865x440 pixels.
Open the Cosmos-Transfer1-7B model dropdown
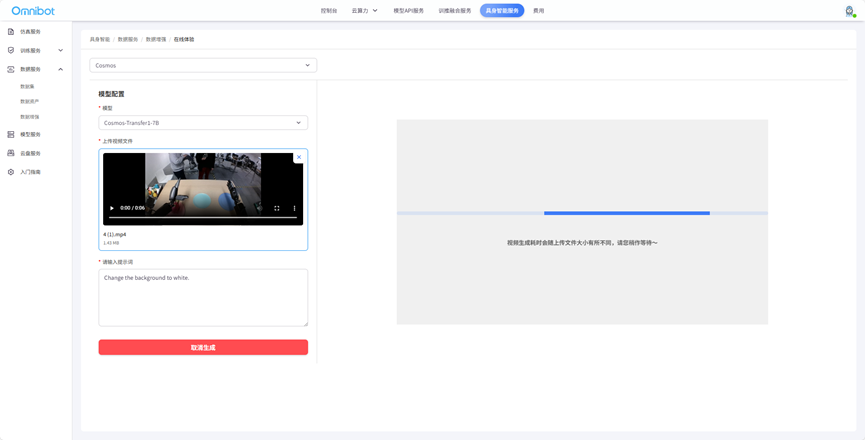pos(203,123)
